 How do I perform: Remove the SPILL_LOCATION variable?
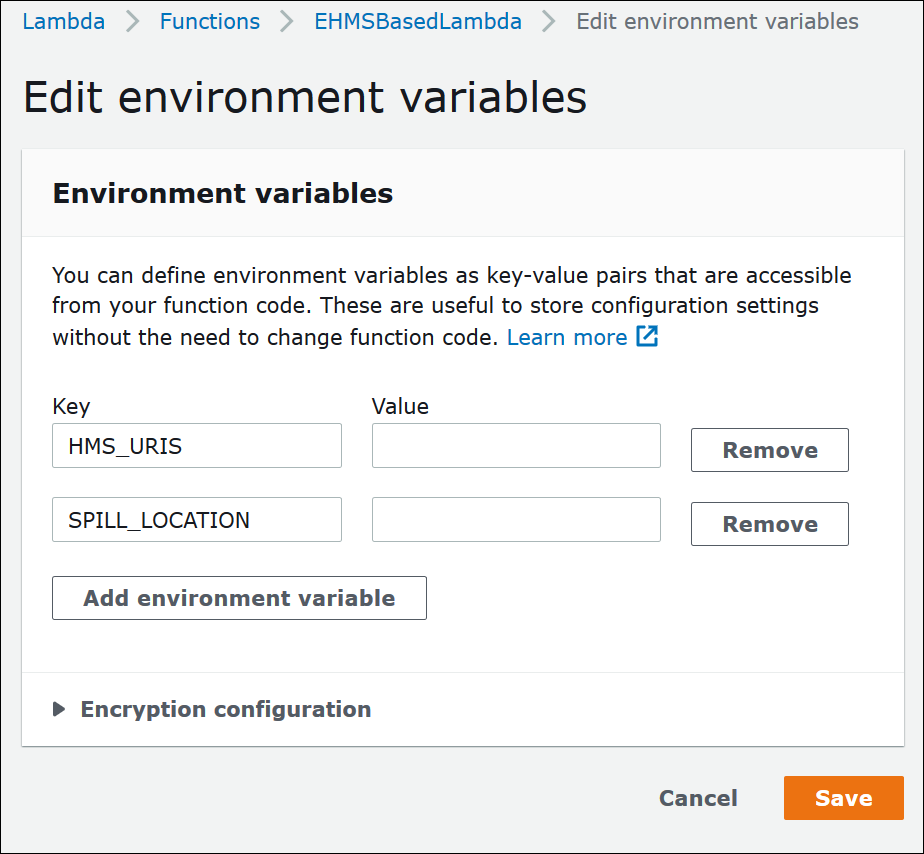click(769, 523)
